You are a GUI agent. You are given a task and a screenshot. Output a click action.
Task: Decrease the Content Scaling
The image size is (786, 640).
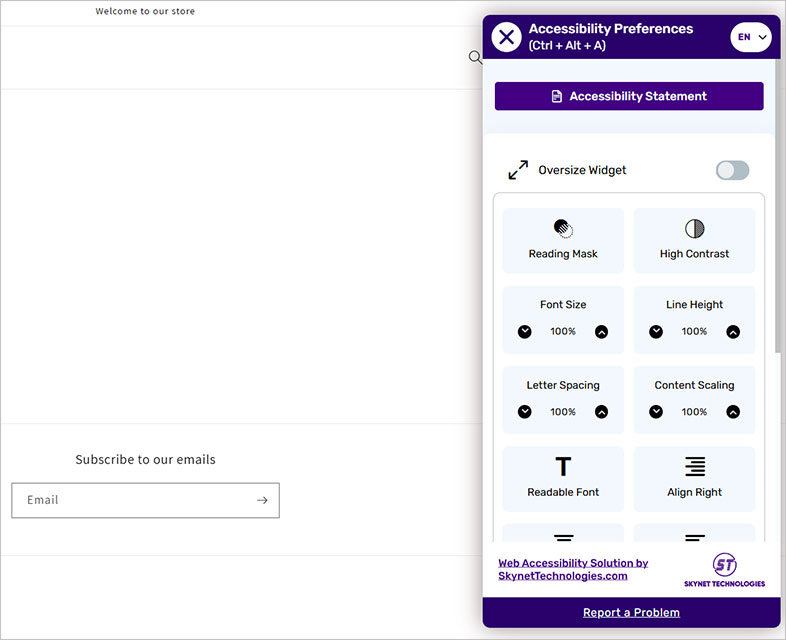tap(656, 412)
